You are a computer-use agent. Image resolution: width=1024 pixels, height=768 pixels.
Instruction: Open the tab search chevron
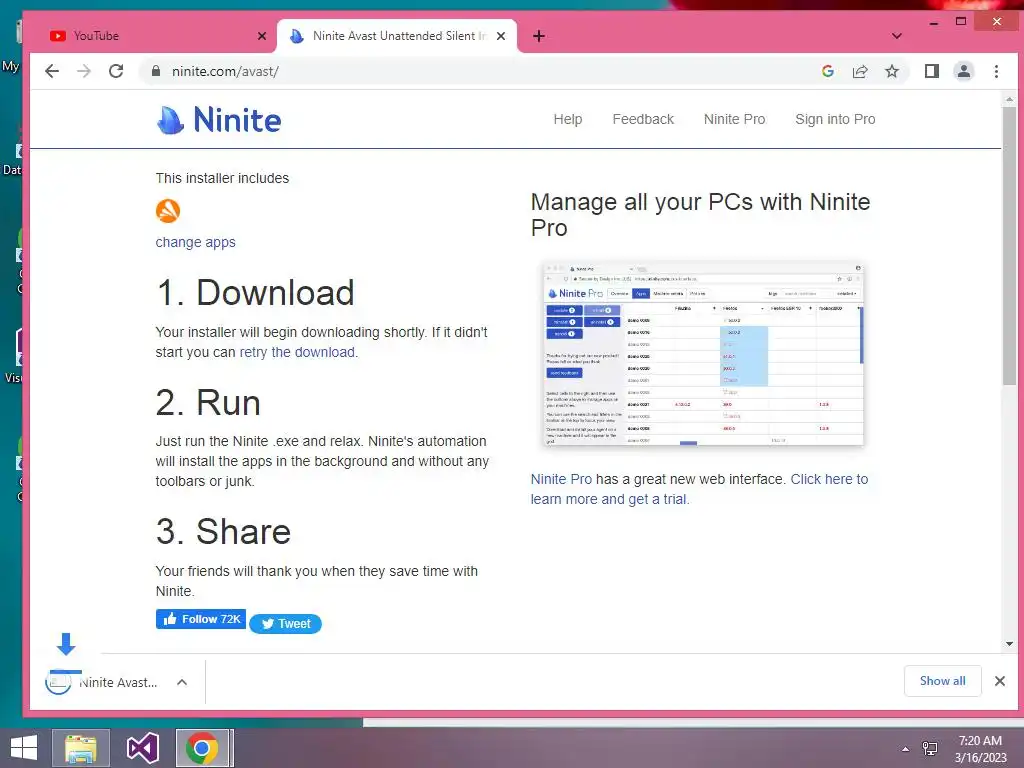coord(897,36)
